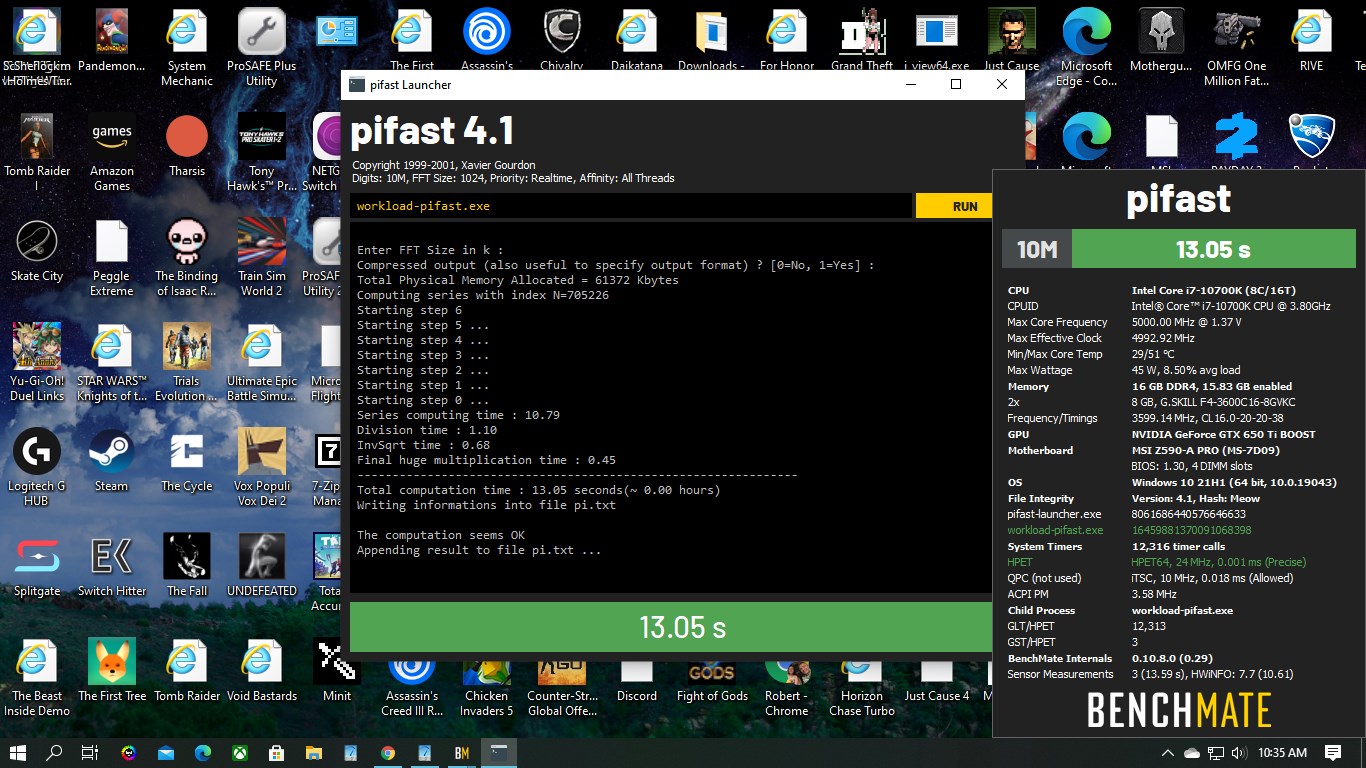The width and height of the screenshot is (1366, 768).
Task: Open the Logitech G HUB desktop icon
Action: pos(37,467)
